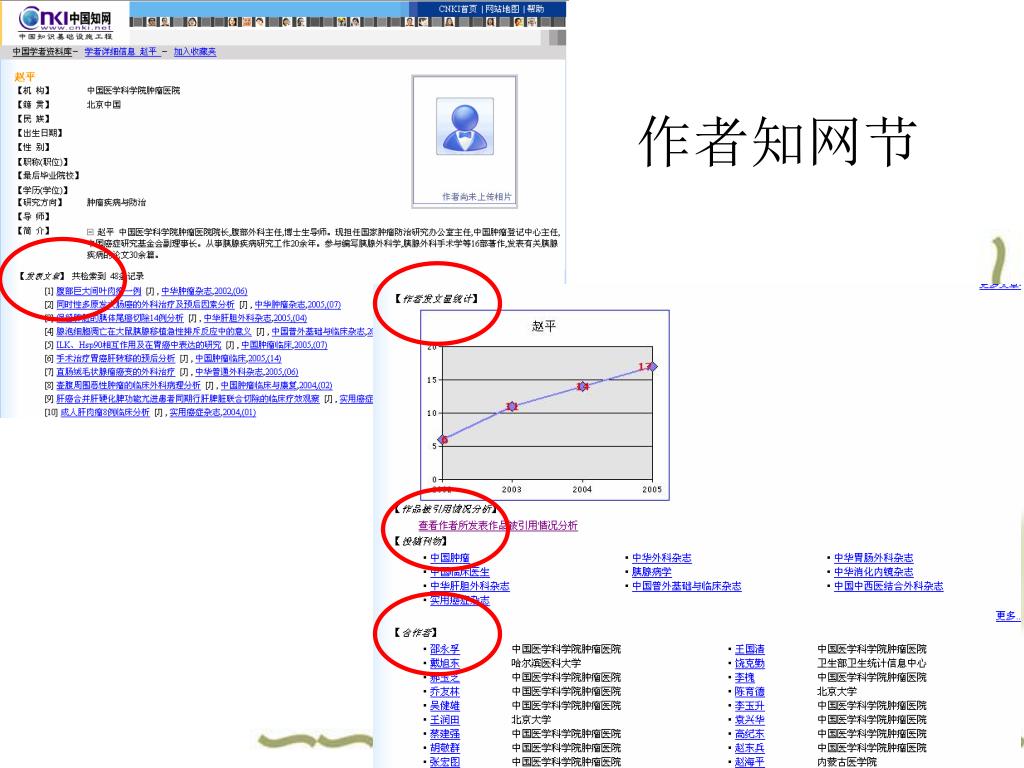1024x768 pixels.
Task: Open journal link 中国肿瘤临床与康复,2004,(02)
Action: [x=276, y=385]
